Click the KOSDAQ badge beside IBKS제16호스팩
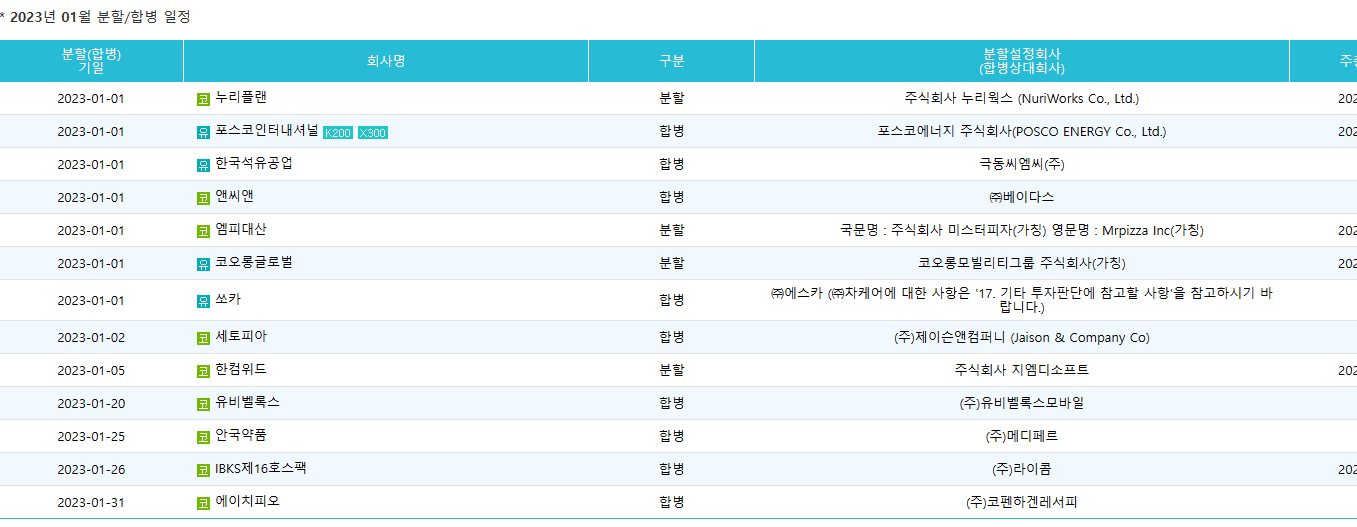The height and width of the screenshot is (527, 1357). tap(204, 470)
